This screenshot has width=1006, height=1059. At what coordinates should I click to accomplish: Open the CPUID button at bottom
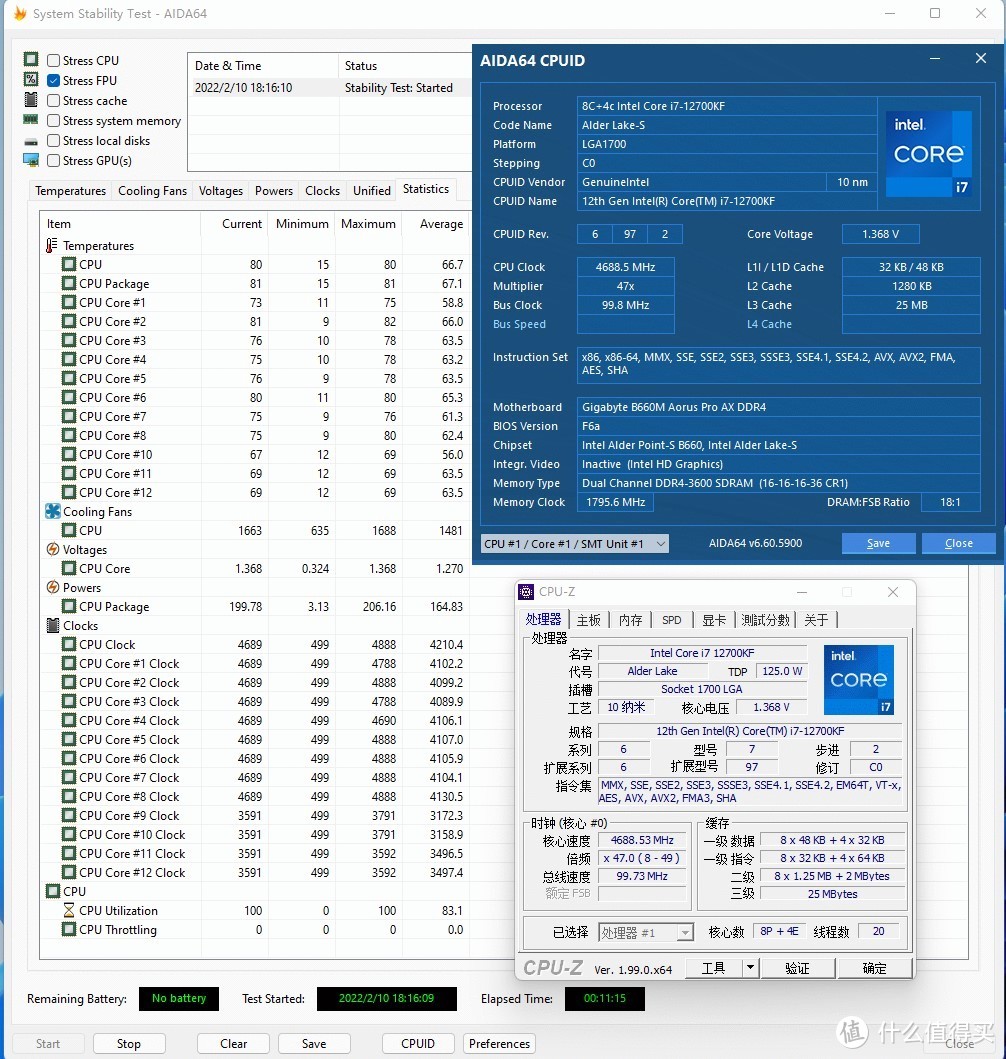[418, 1043]
